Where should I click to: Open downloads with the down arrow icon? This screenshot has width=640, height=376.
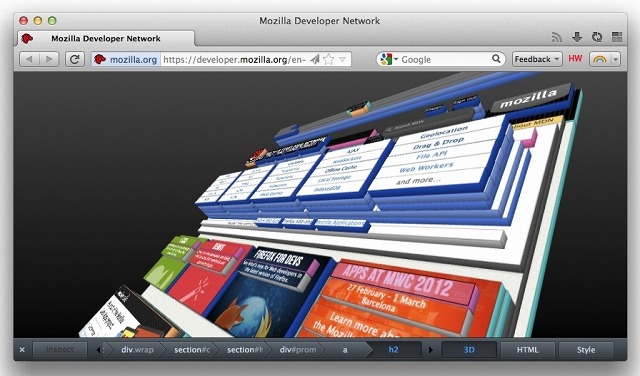coord(577,37)
